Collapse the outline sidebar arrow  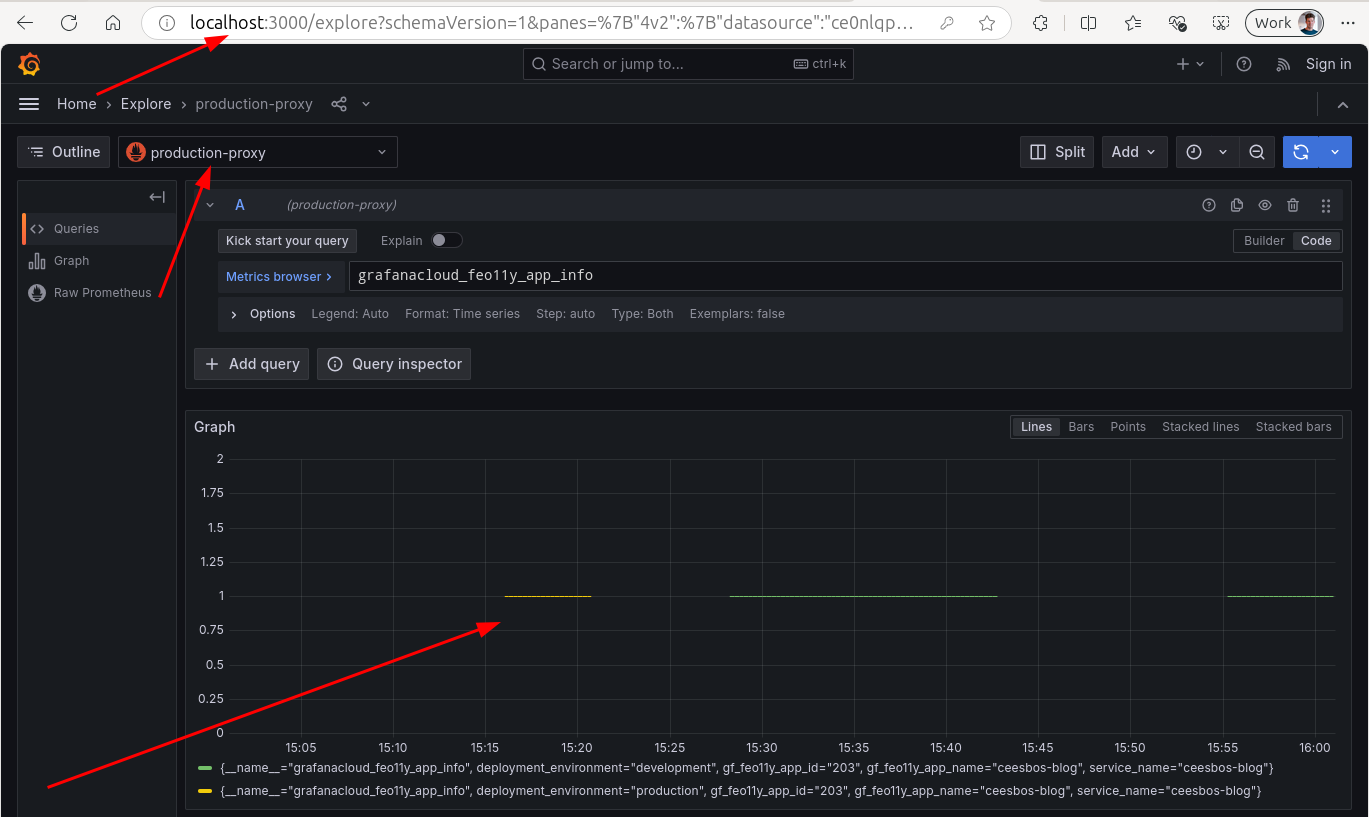pyautogui.click(x=157, y=197)
